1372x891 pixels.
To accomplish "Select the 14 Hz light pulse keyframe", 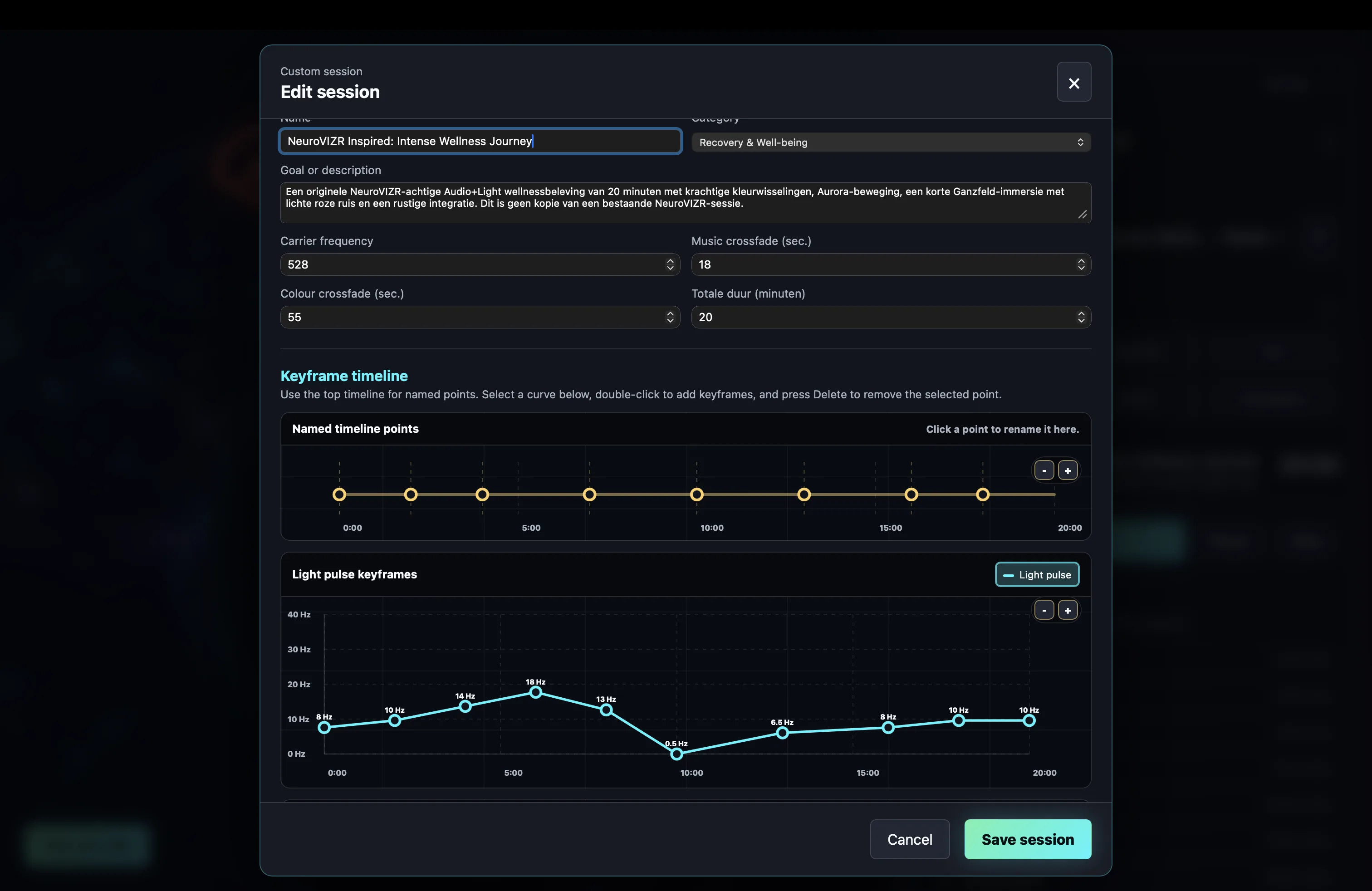I will tap(465, 706).
